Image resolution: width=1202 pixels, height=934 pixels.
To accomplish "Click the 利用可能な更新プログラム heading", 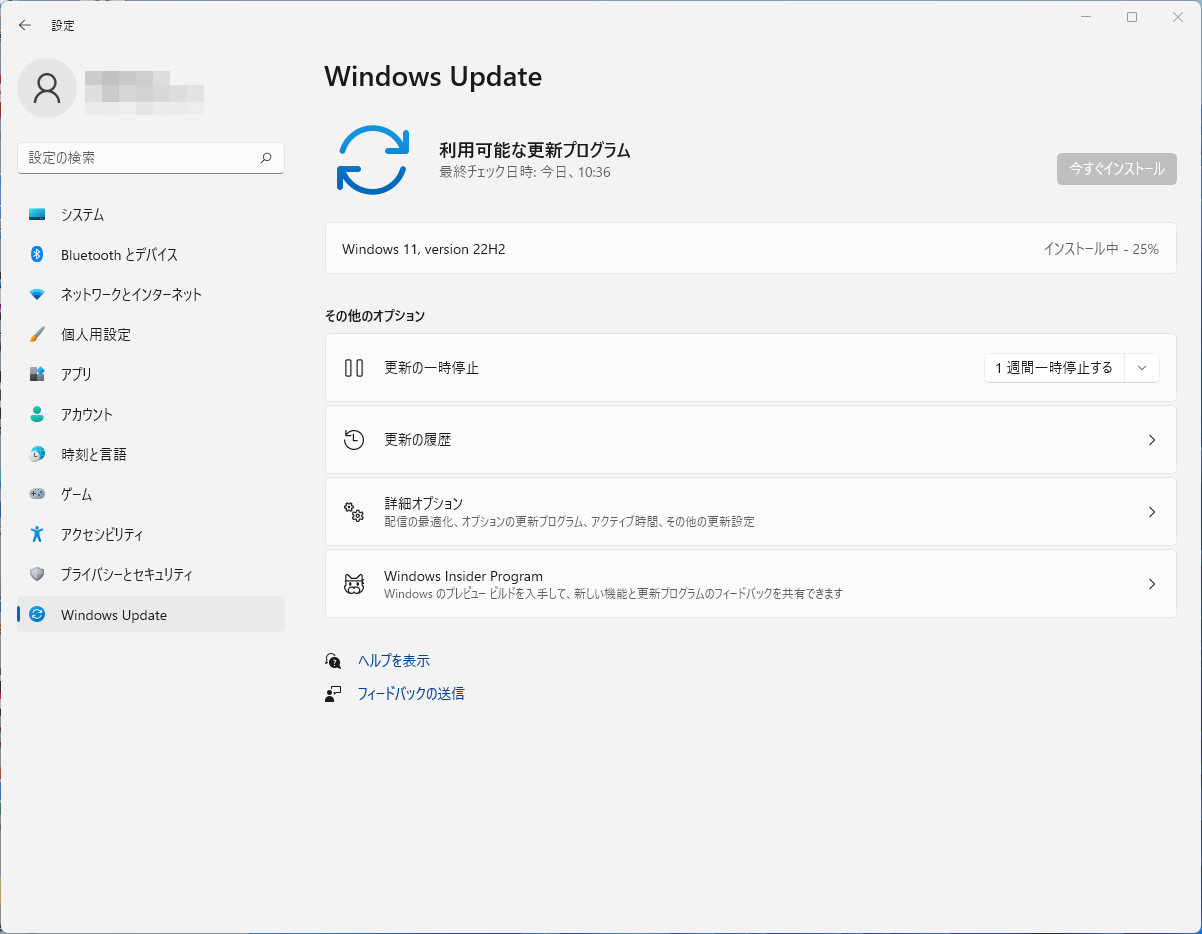I will click(535, 150).
